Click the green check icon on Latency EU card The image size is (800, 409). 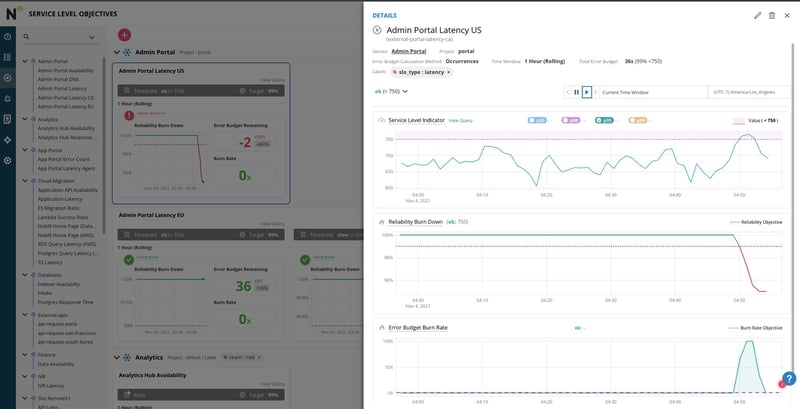[x=129, y=260]
